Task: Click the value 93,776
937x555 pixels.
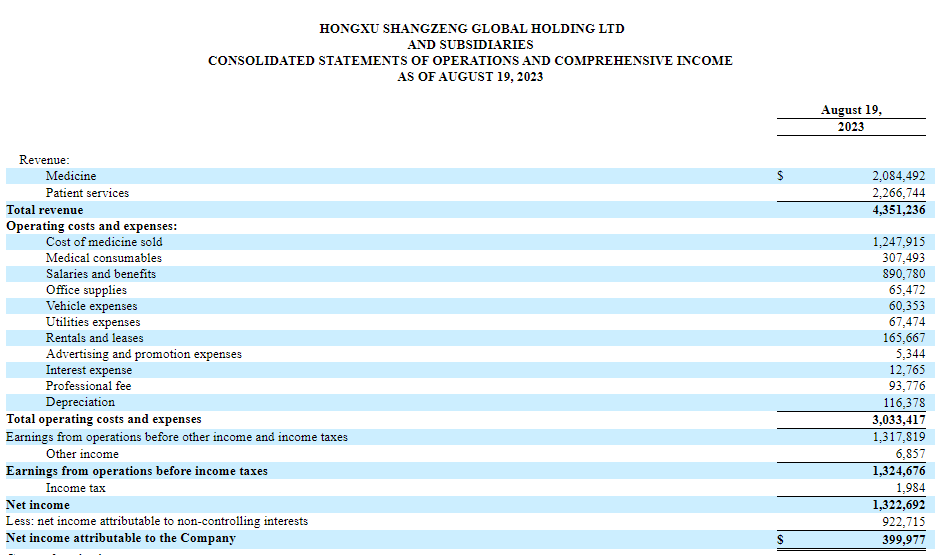Action: [907, 387]
